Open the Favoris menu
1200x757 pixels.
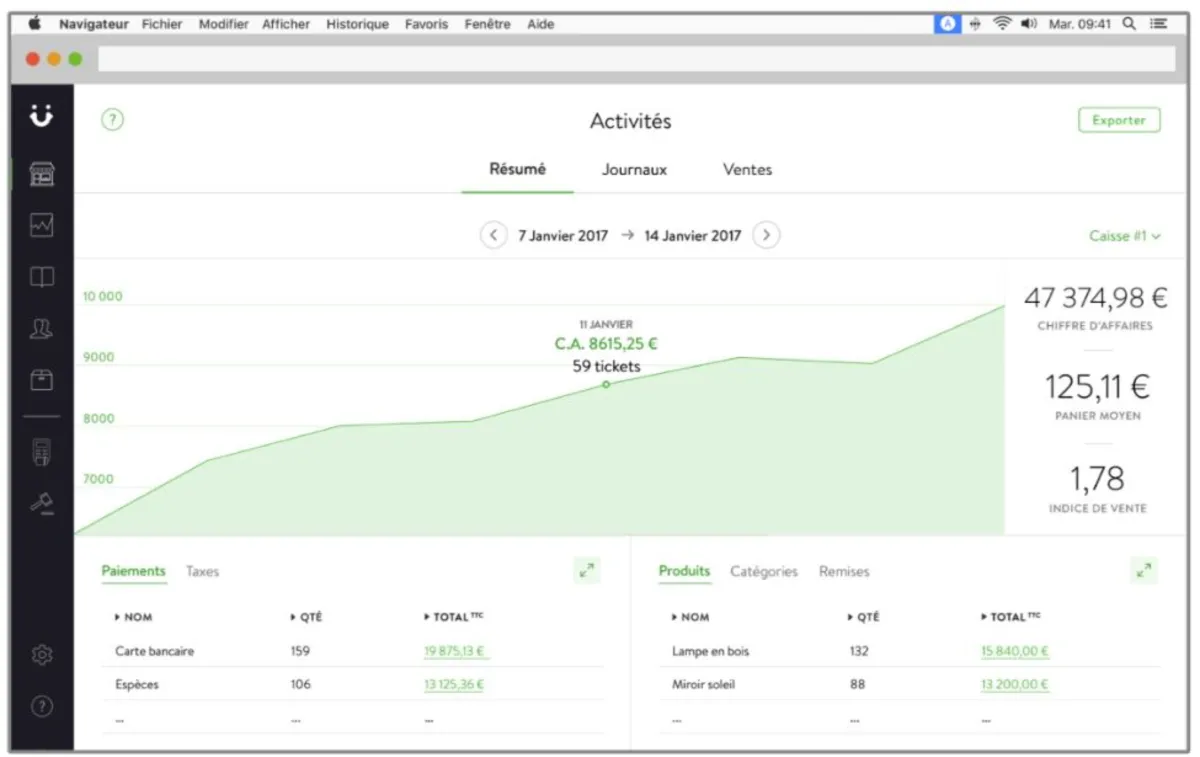[426, 24]
